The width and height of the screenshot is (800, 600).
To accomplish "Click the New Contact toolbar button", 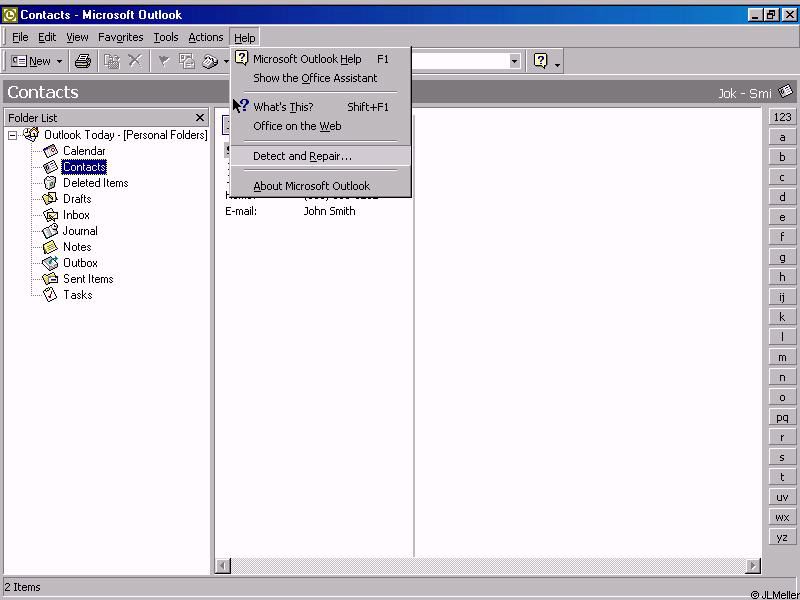I will tap(31, 61).
